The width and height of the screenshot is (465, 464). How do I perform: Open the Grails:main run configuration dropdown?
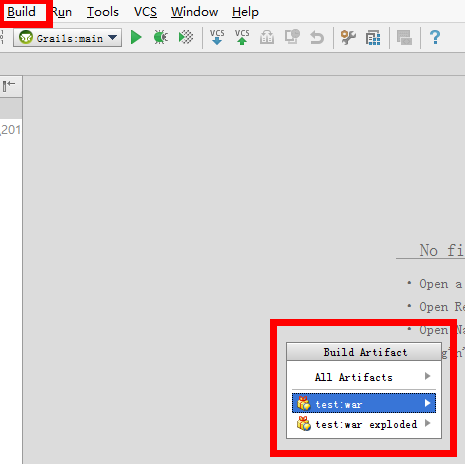(x=68, y=37)
